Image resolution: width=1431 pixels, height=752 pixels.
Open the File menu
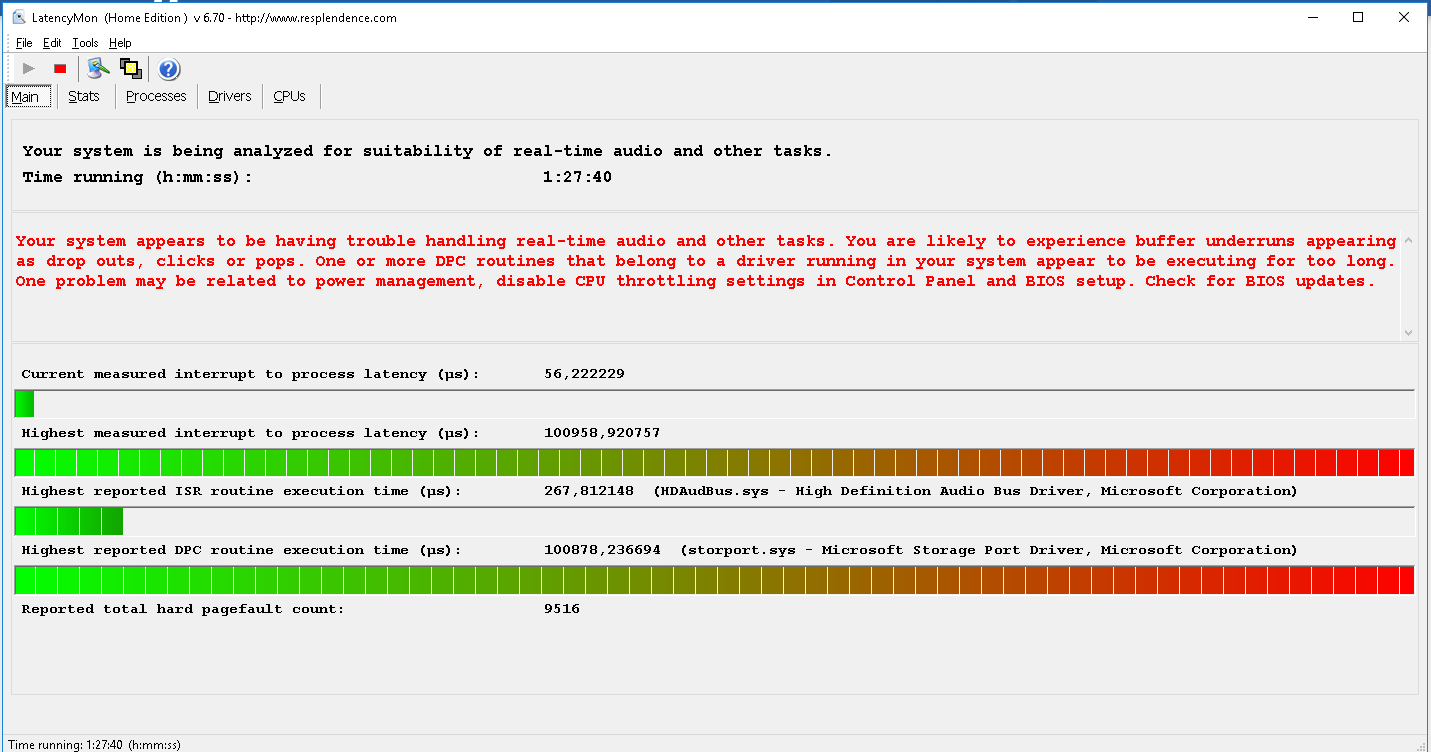click(24, 43)
